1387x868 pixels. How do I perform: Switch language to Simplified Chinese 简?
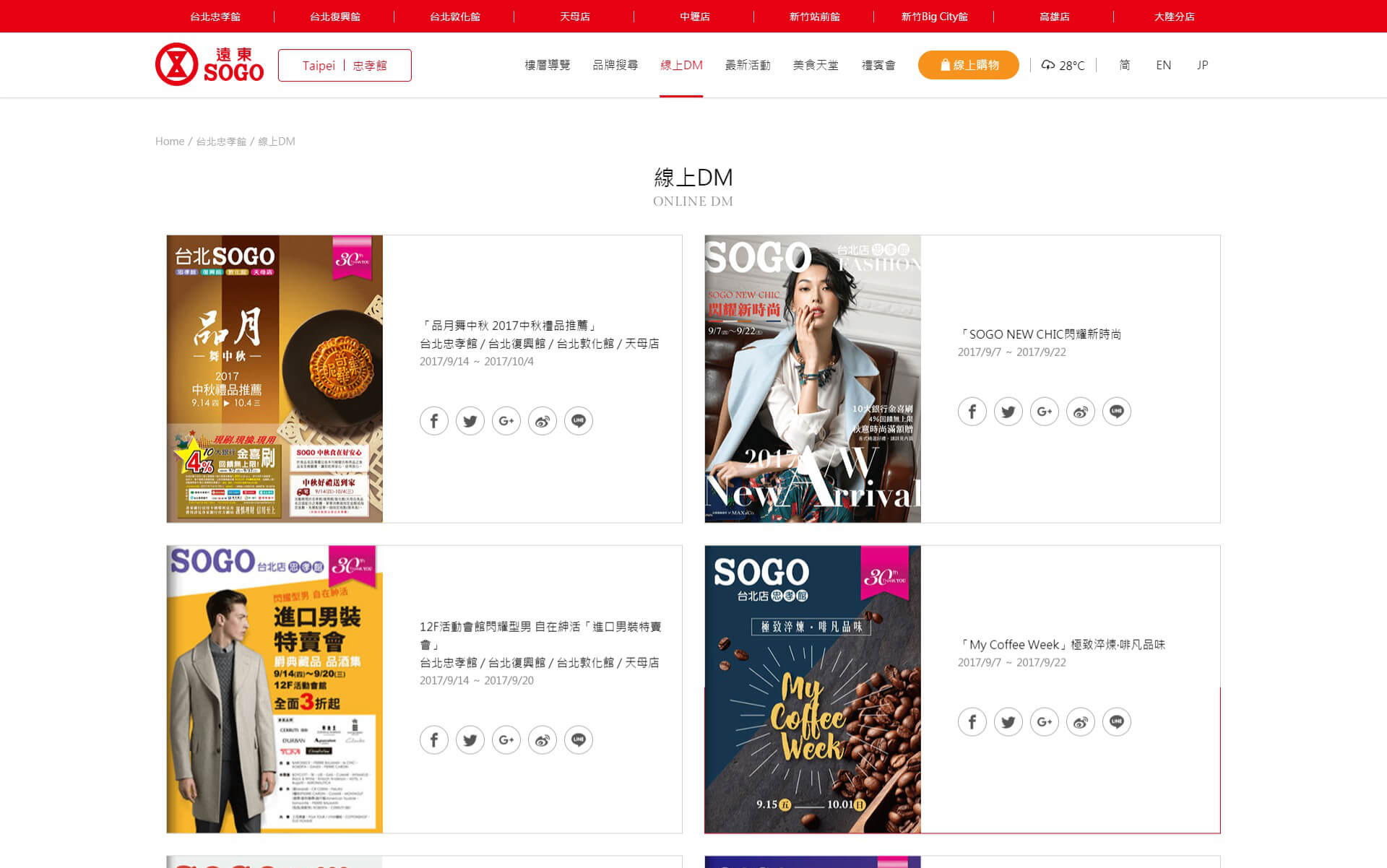coord(1124,65)
